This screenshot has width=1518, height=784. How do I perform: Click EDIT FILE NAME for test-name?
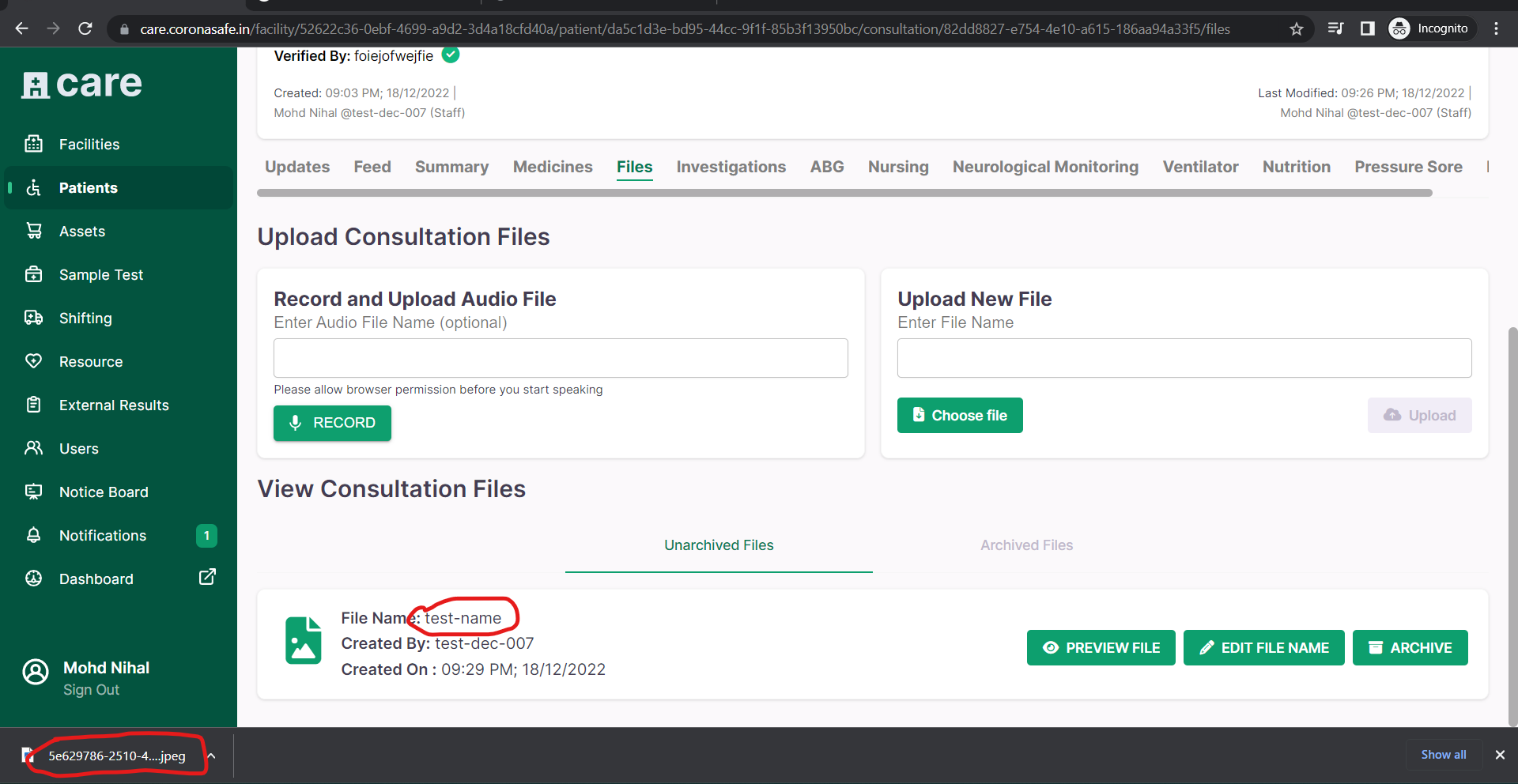tap(1263, 647)
